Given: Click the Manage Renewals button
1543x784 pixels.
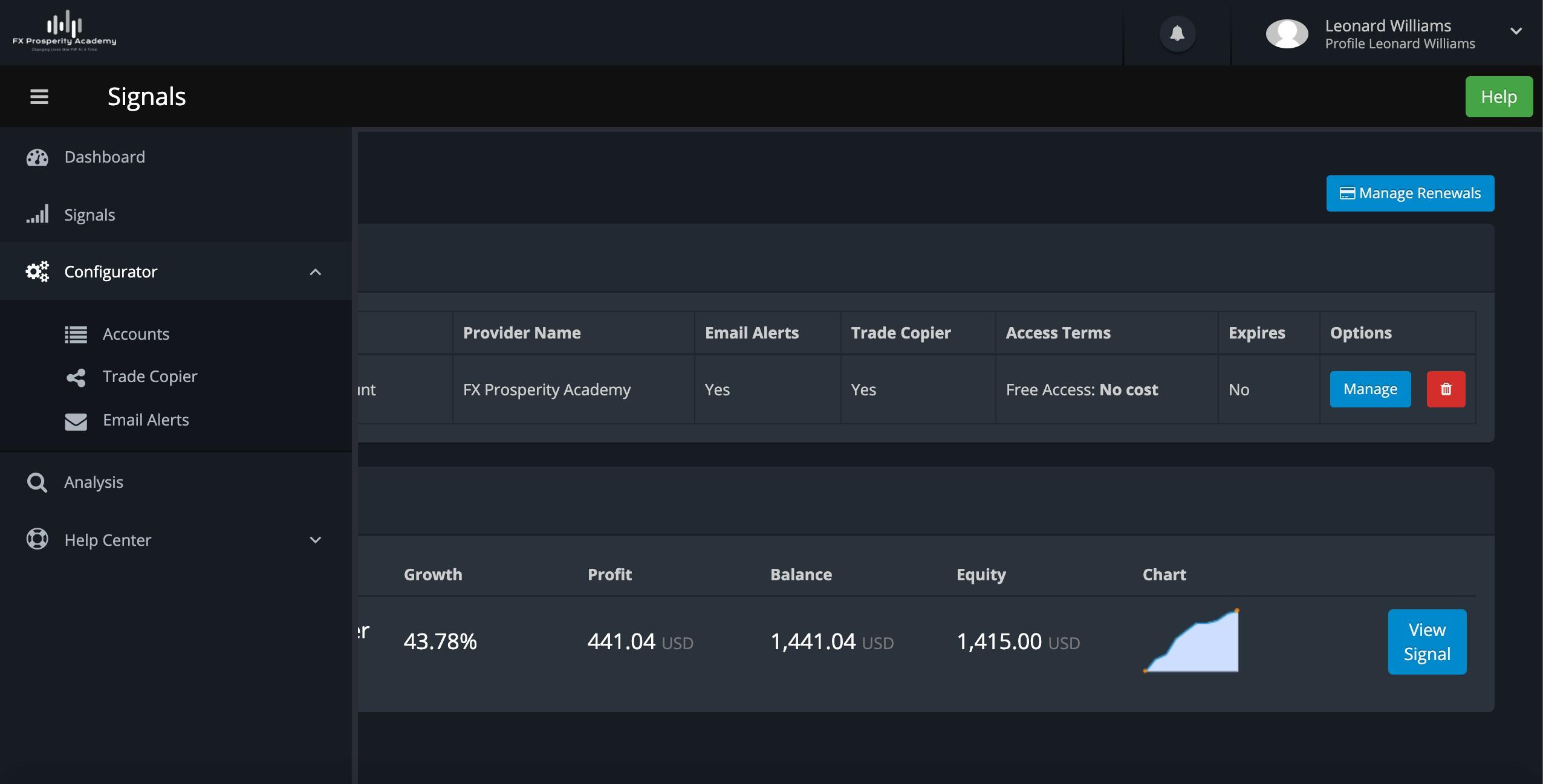Looking at the screenshot, I should click(x=1410, y=193).
